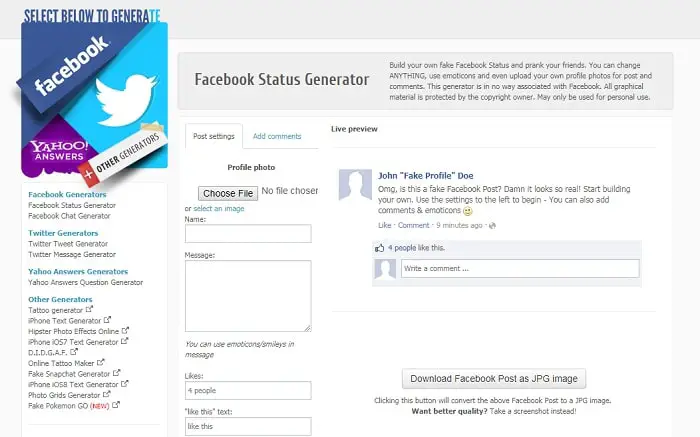Click external-link icon beside iPhone iOS8 Text Generator
The height and width of the screenshot is (437, 700).
[125, 383]
